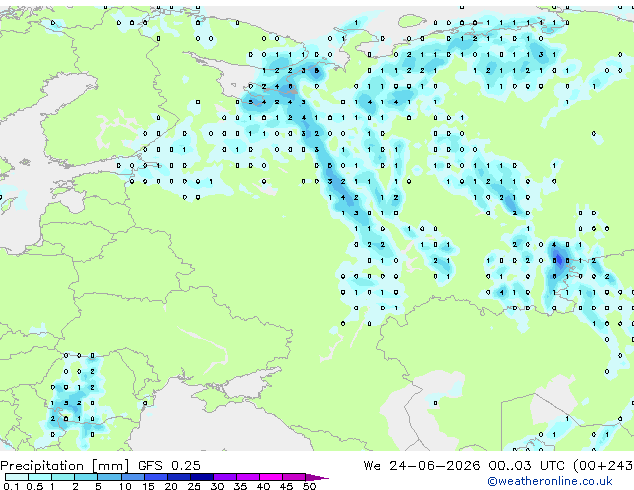Select the 2–5 mm legend swatch
Image resolution: width=634 pixels, height=490 pixels.
tap(86, 477)
